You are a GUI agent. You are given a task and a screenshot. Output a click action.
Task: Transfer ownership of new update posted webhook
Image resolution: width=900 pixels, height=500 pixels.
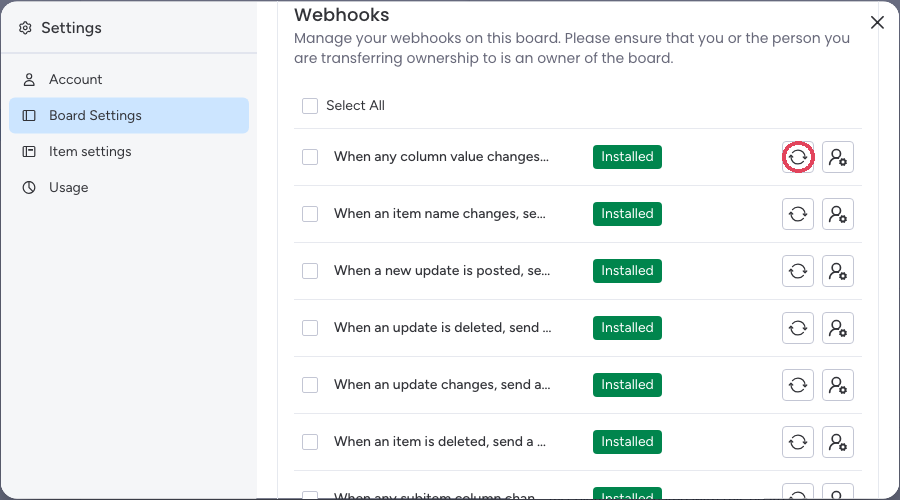pos(838,271)
